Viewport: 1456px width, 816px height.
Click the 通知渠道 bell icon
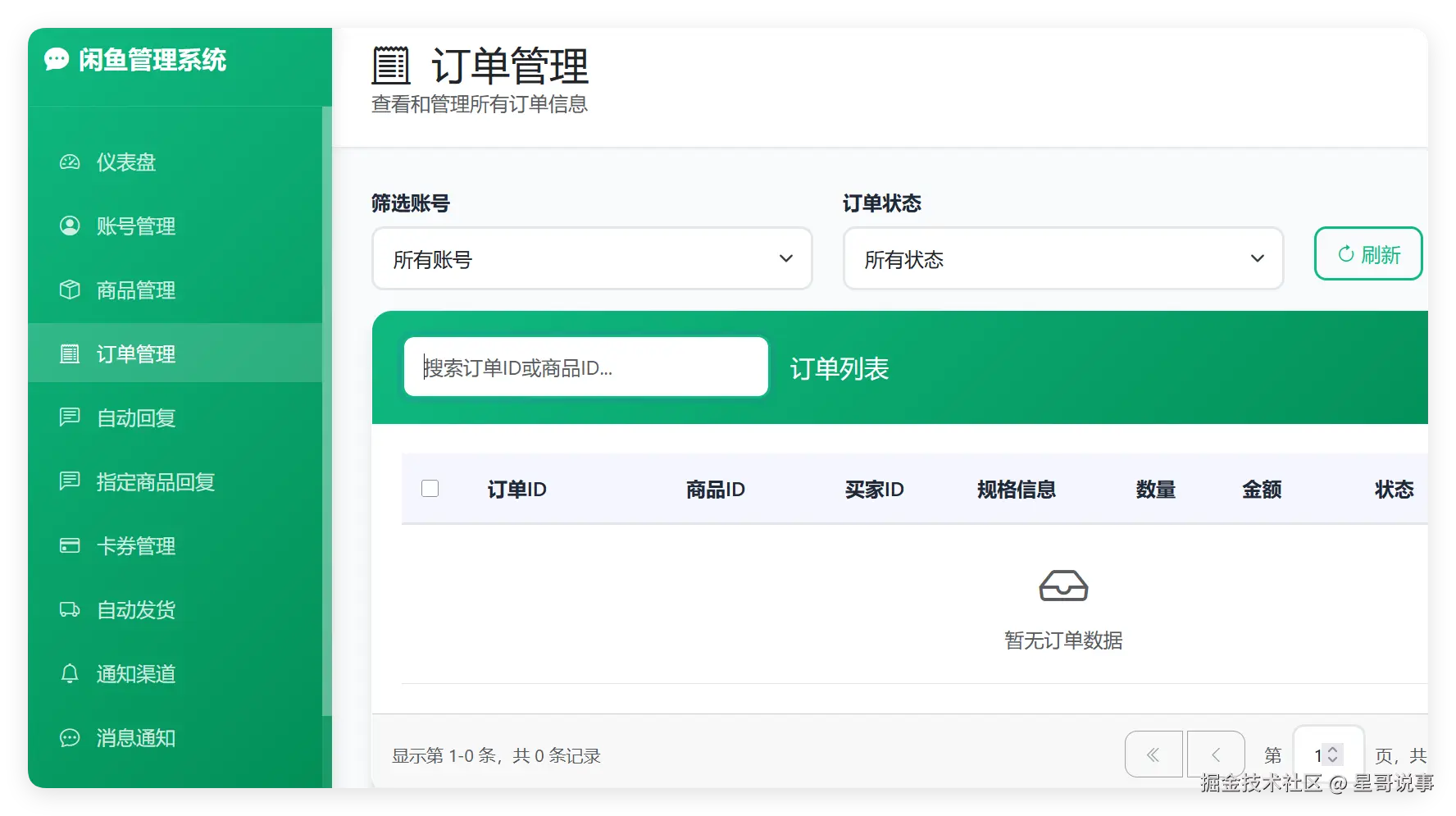click(70, 673)
